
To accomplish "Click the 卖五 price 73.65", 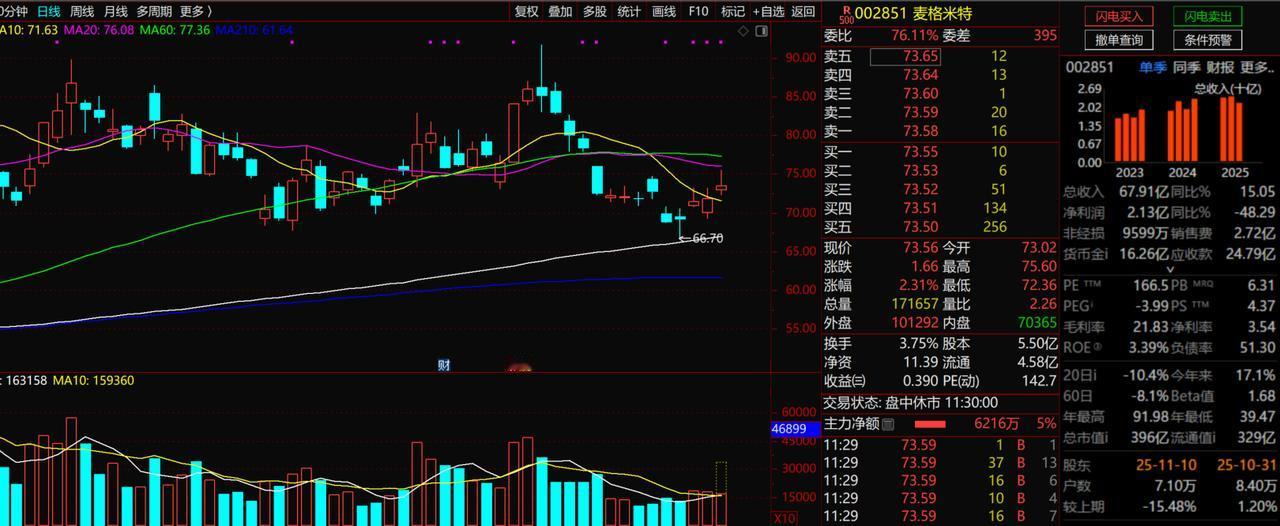I will point(921,56).
